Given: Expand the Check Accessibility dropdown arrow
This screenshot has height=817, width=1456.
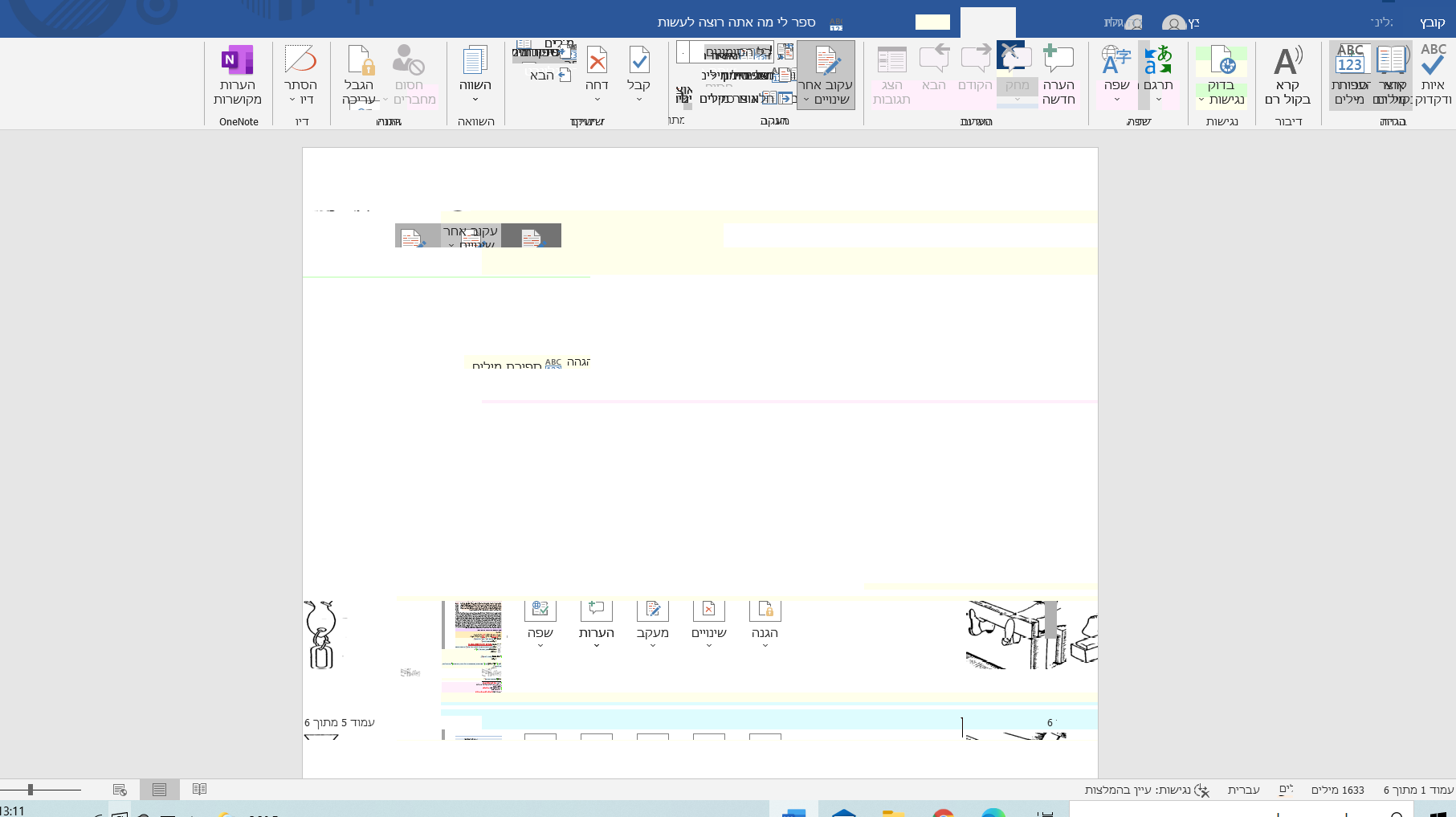Looking at the screenshot, I should pyautogui.click(x=1201, y=100).
